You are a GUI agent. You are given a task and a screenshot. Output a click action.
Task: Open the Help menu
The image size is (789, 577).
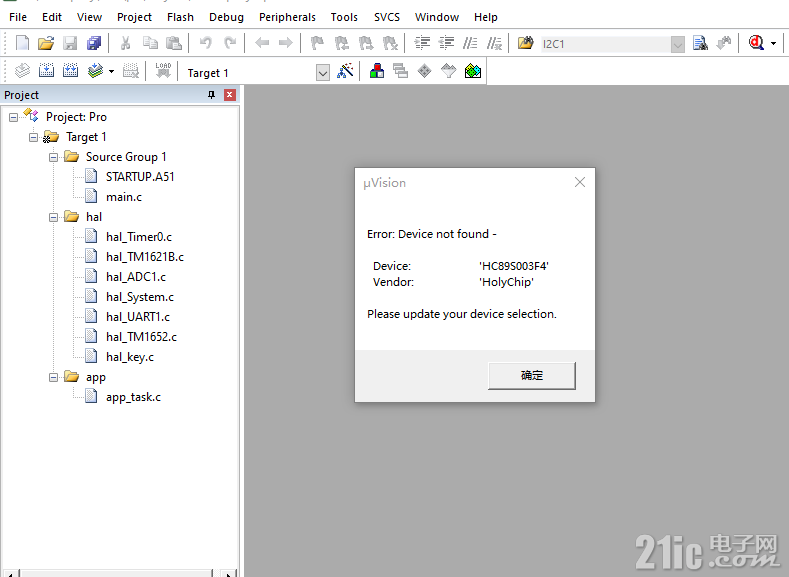pyautogui.click(x=486, y=17)
